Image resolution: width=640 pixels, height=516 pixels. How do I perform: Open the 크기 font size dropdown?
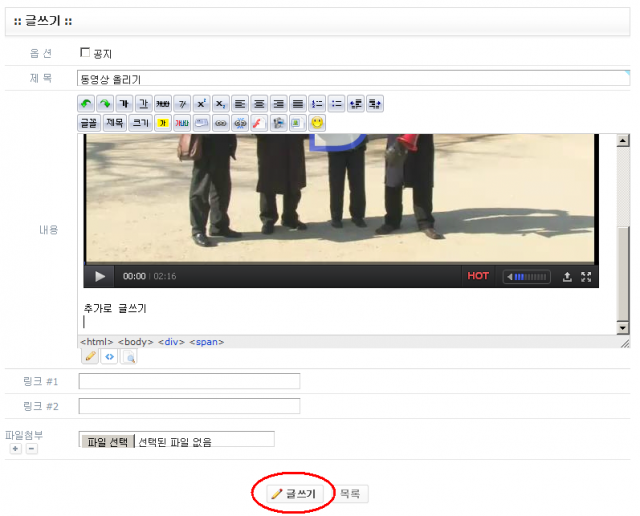(x=141, y=123)
